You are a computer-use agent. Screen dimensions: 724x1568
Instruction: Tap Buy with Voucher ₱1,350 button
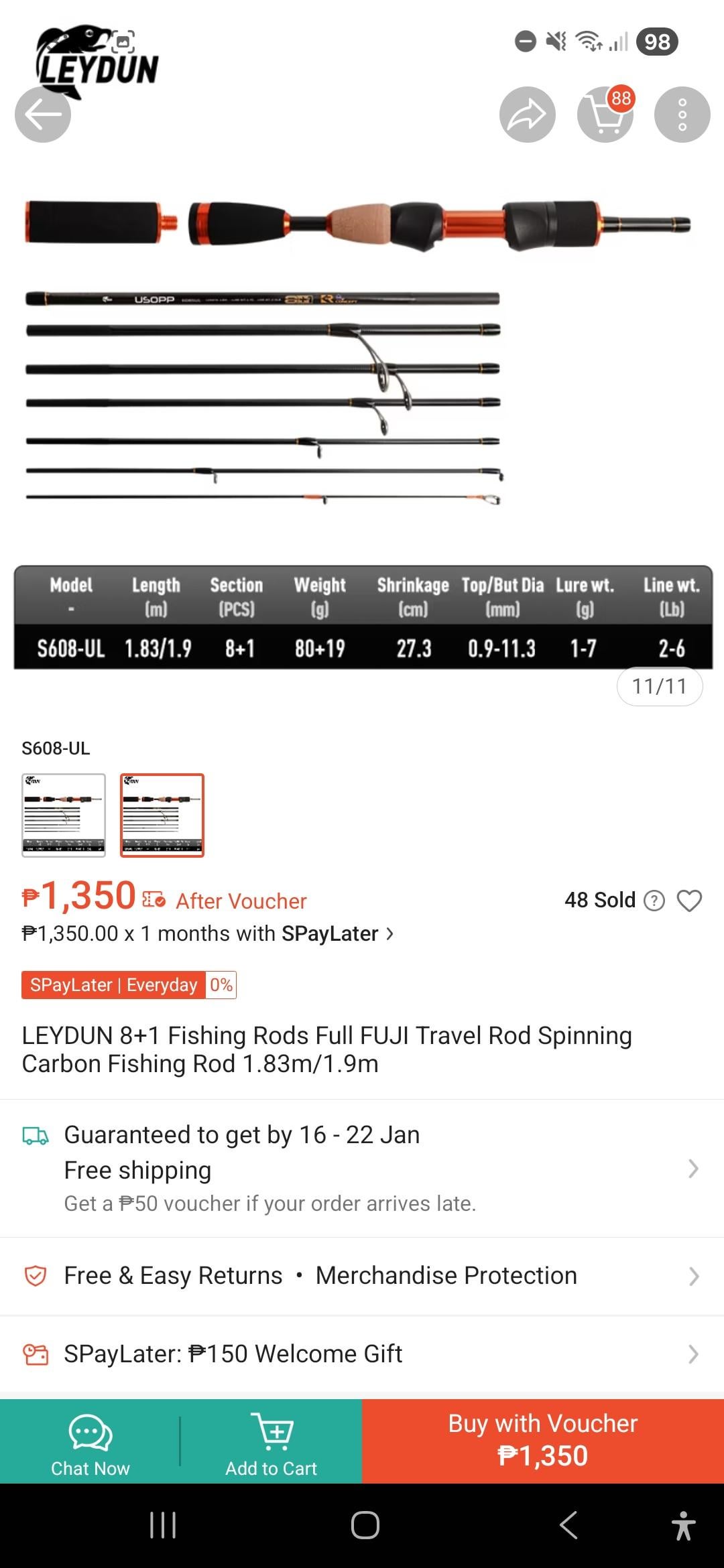click(x=543, y=1441)
